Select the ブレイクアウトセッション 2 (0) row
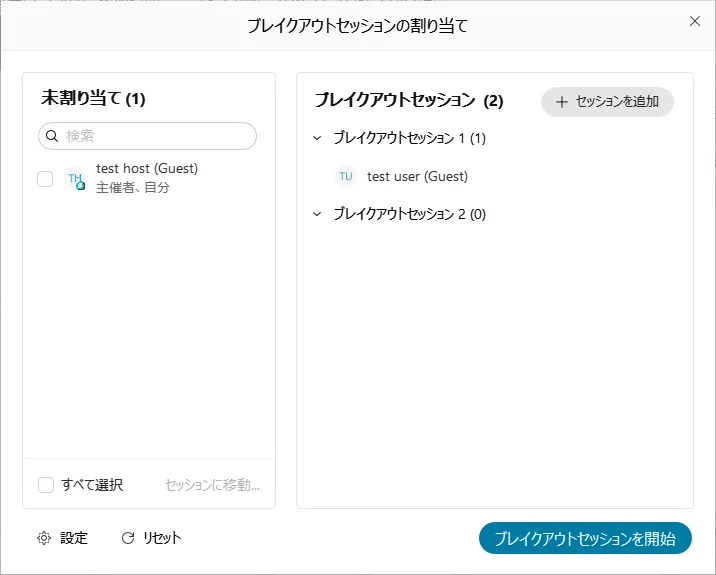 409,214
